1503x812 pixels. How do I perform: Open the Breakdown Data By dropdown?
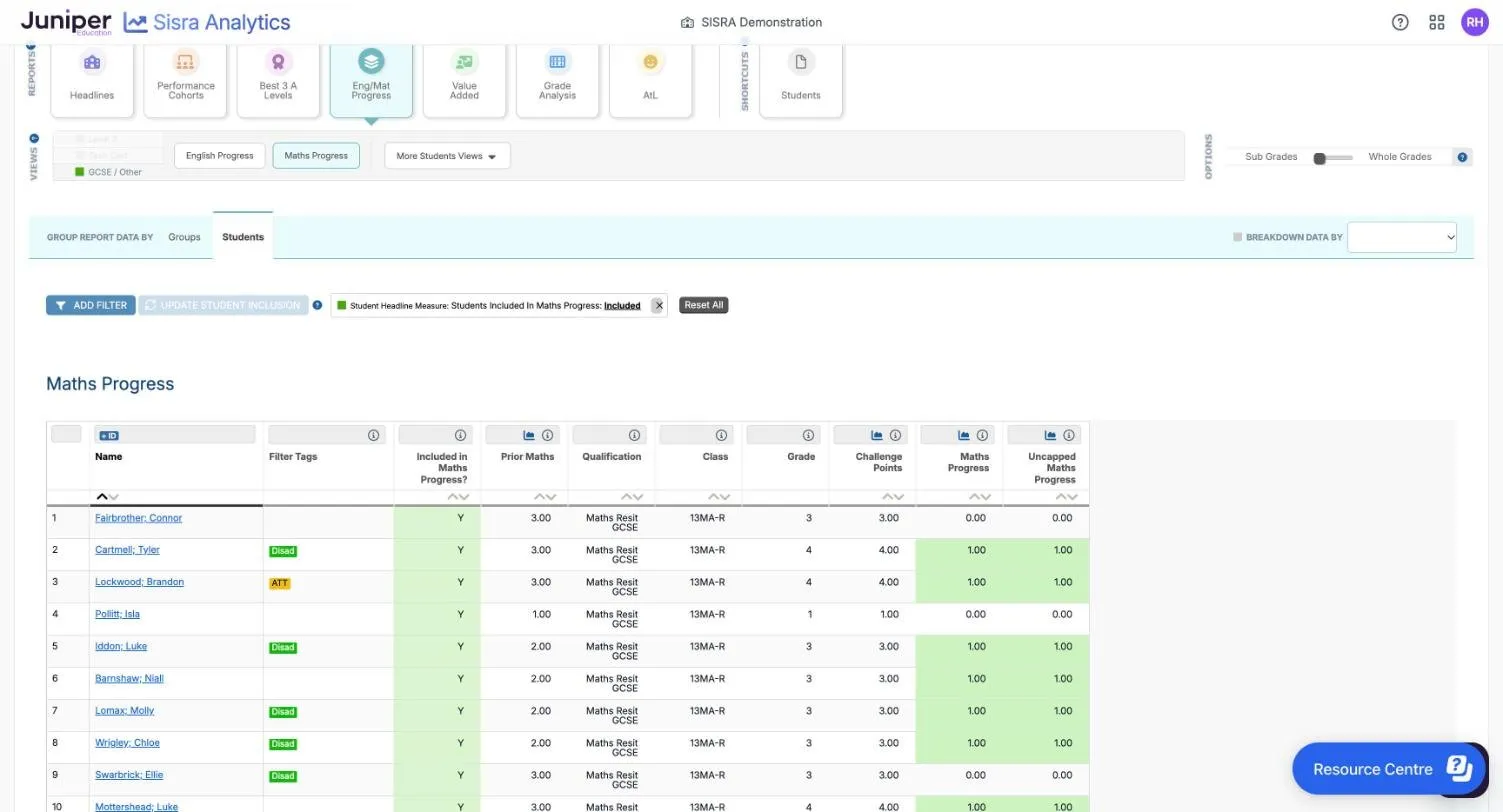(x=1402, y=237)
